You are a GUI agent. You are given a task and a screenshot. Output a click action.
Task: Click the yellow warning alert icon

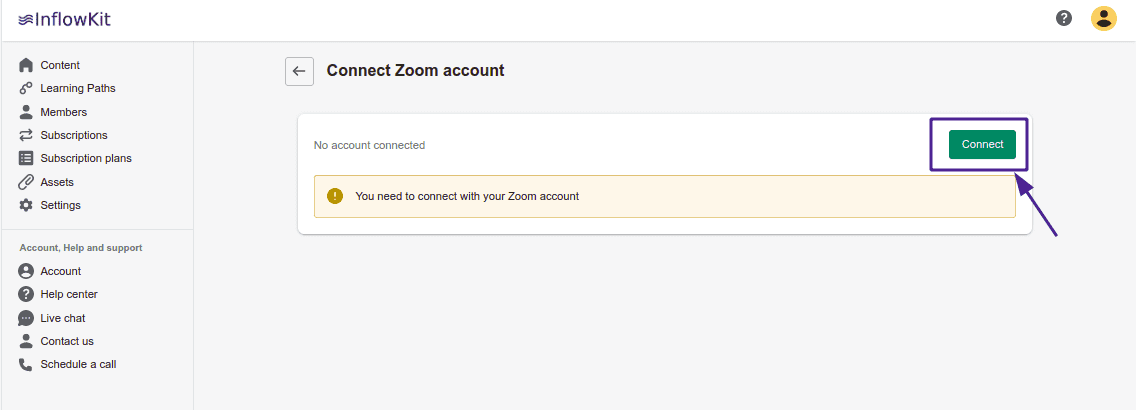(335, 196)
